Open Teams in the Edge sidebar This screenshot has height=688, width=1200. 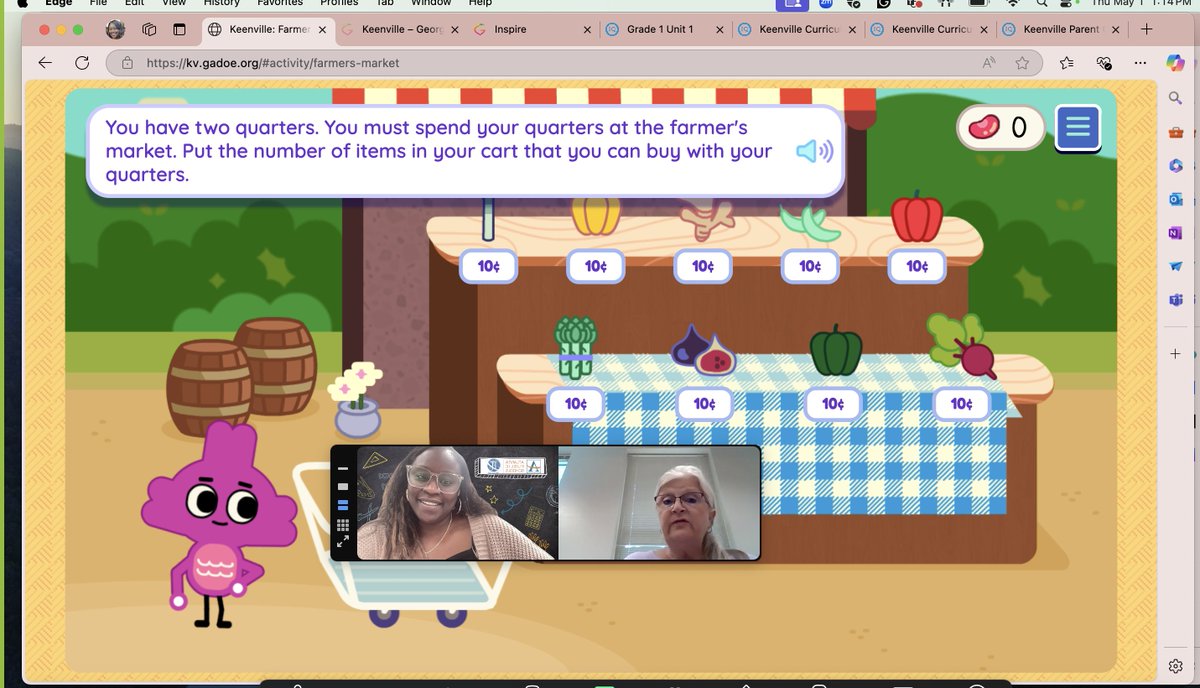(1175, 300)
